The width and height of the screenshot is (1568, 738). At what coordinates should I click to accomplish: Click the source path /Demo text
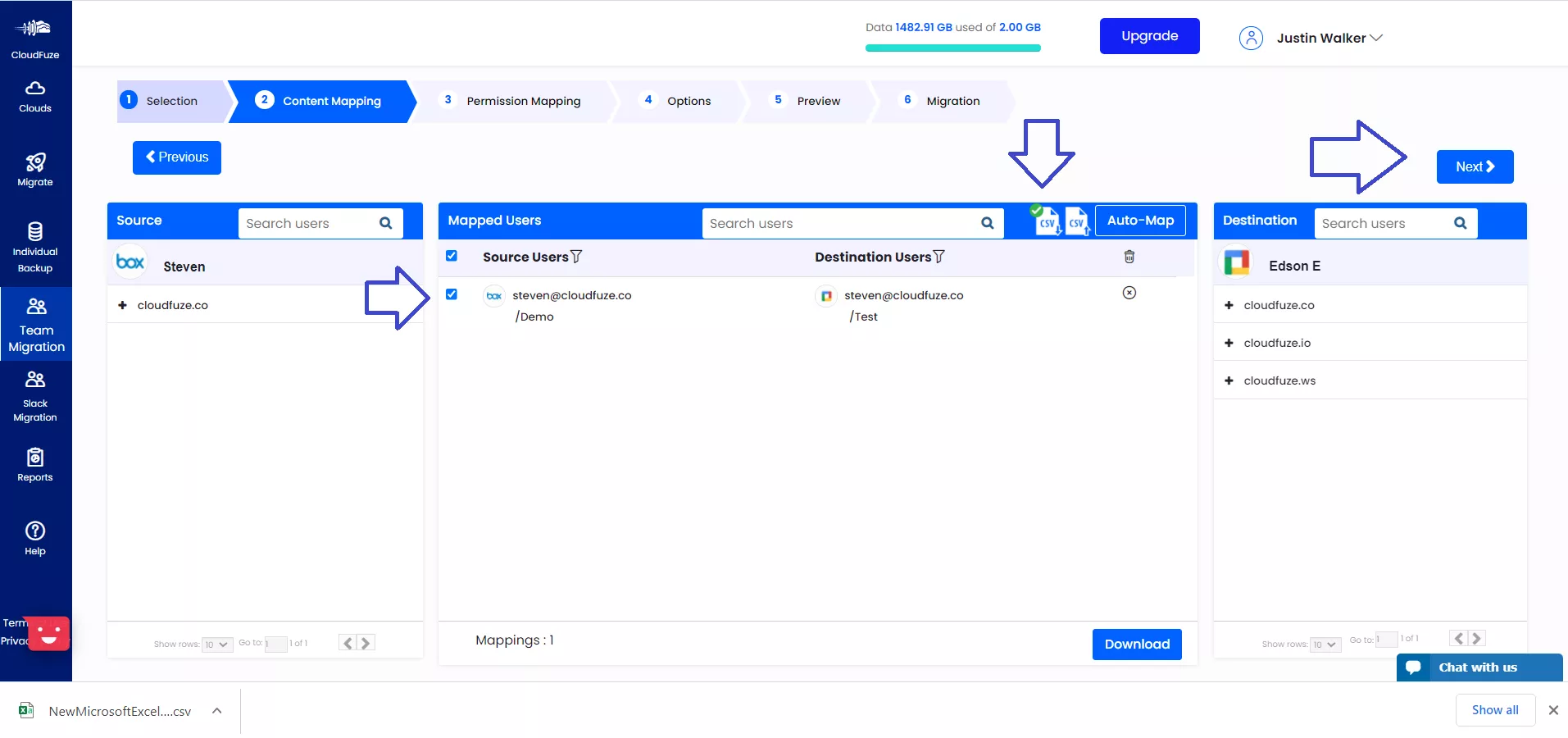(534, 317)
